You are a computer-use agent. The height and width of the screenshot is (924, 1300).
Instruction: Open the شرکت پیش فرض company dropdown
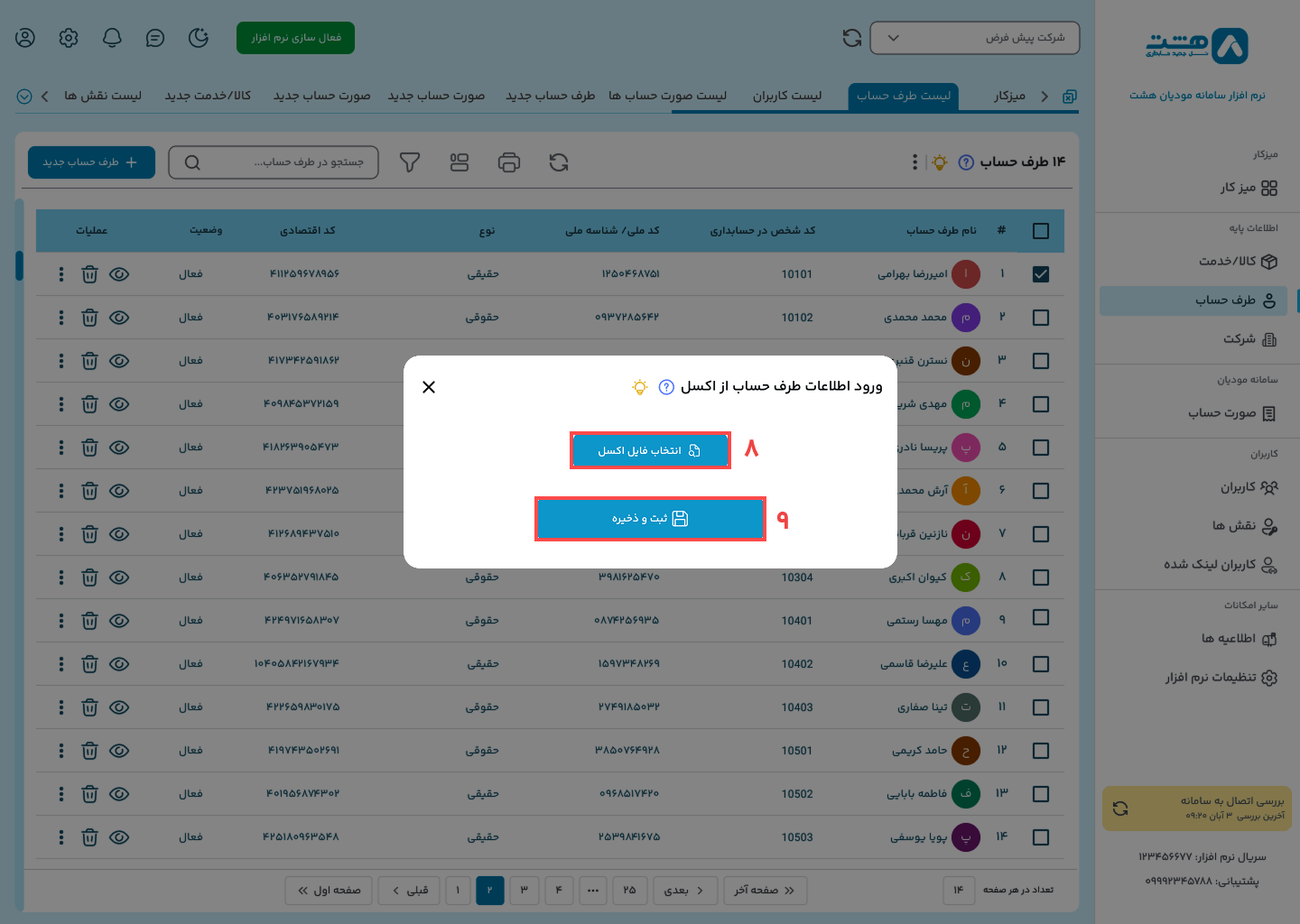(974, 38)
